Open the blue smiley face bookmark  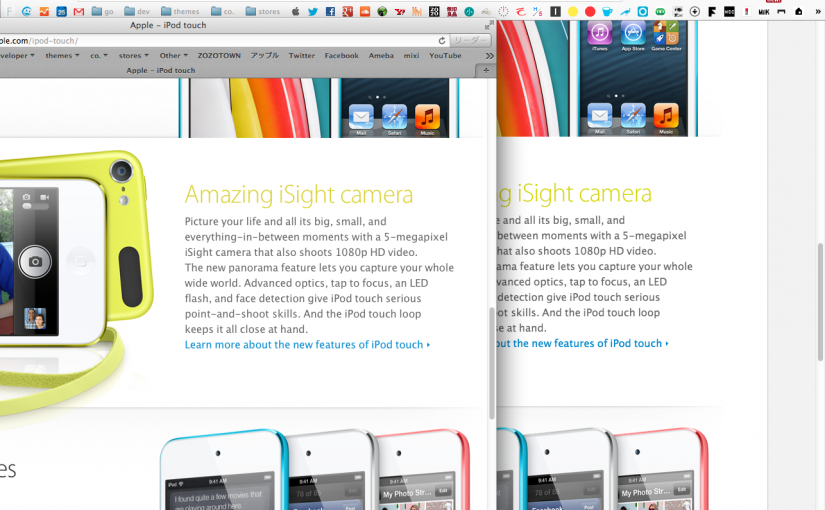(x=26, y=11)
